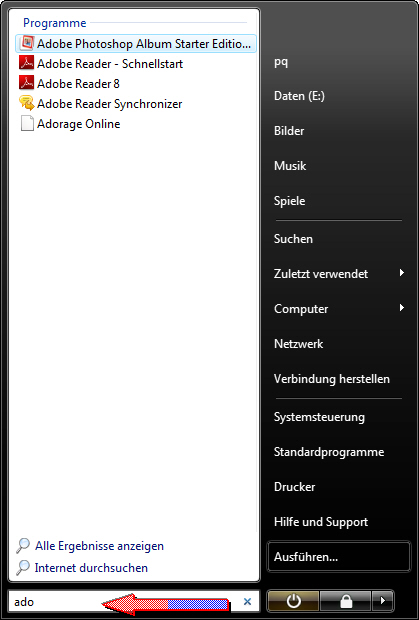Select Netzwerk in the start menu

(298, 344)
